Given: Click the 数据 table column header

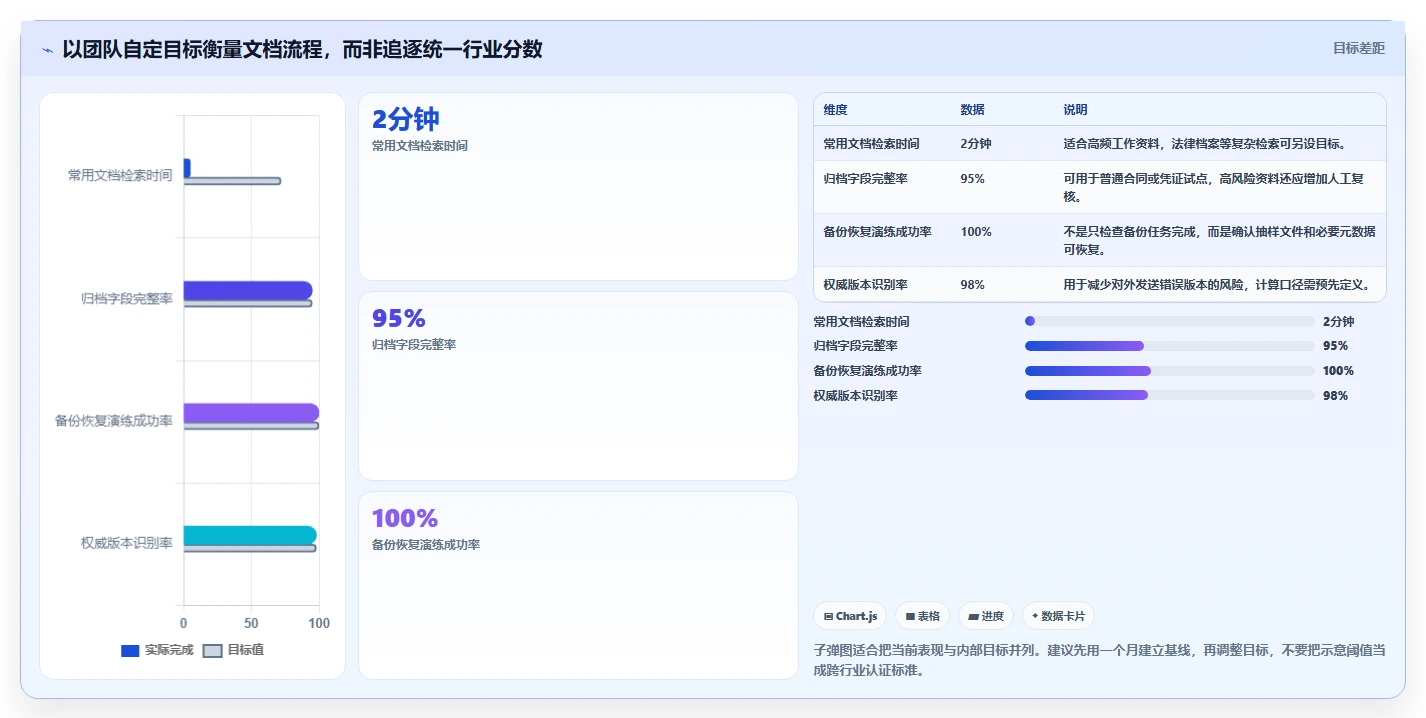Looking at the screenshot, I should [972, 110].
